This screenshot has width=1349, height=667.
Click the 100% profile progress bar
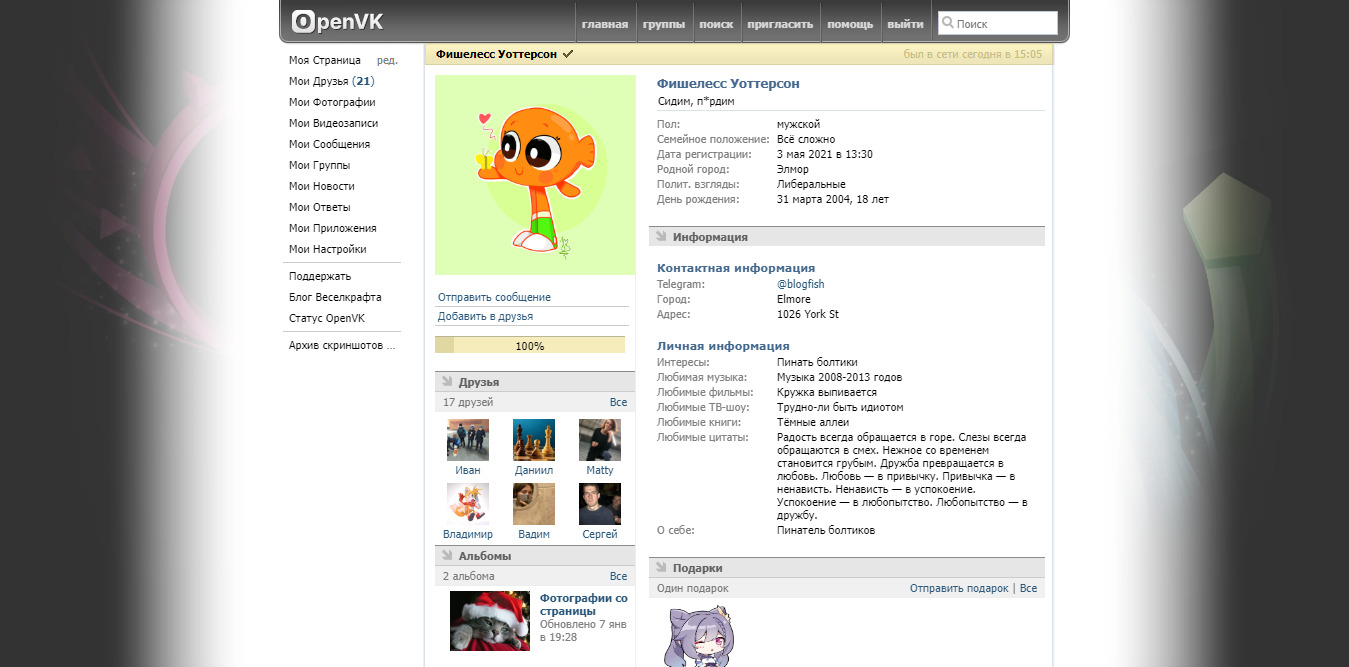pyautogui.click(x=530, y=345)
